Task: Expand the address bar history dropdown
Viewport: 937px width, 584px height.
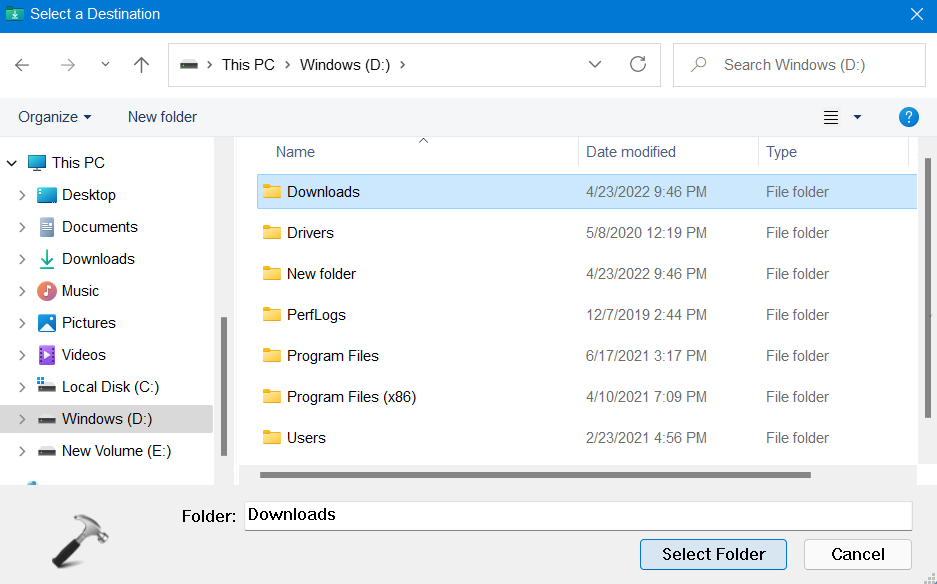Action: (595, 65)
